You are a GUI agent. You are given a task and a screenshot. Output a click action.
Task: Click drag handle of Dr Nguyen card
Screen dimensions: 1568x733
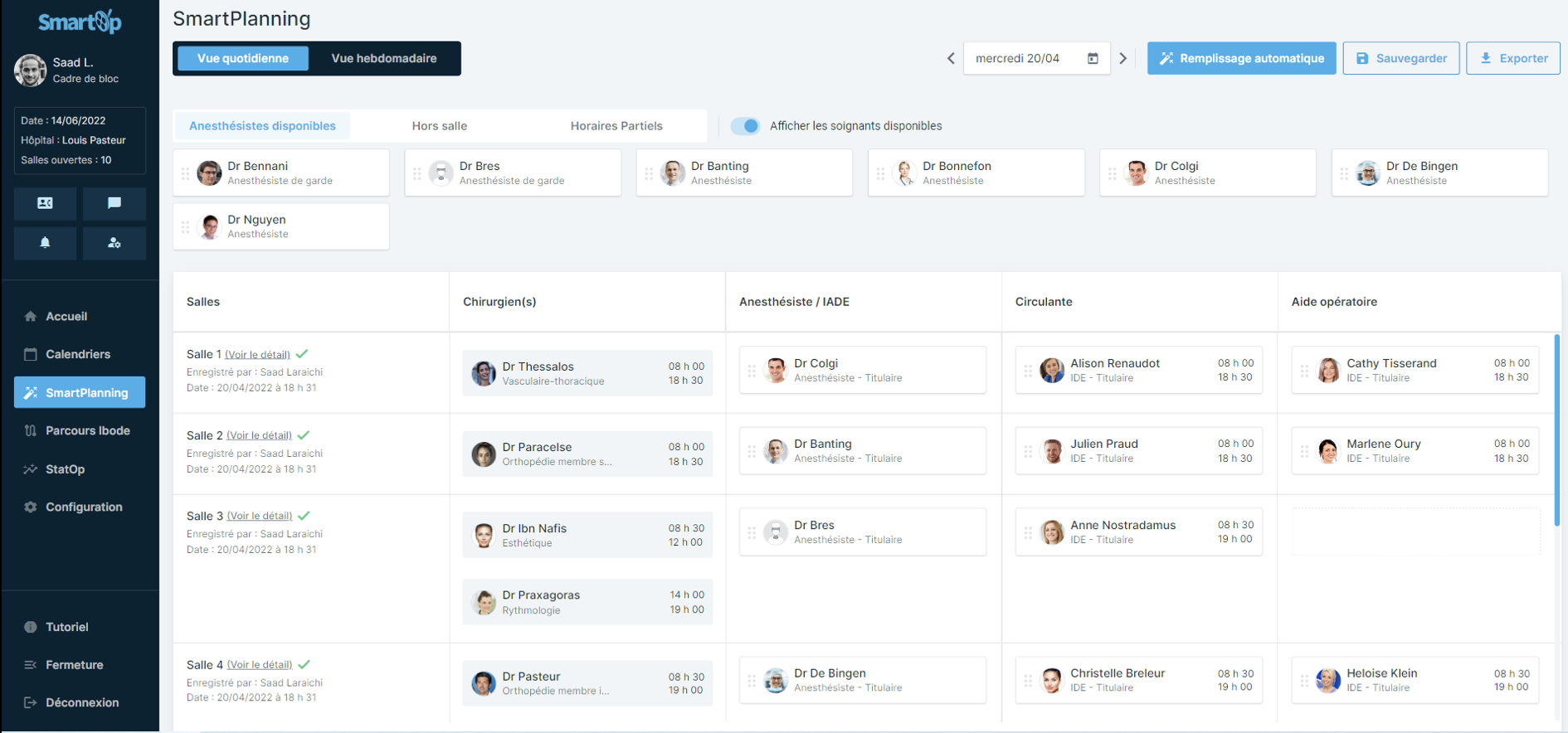185,226
